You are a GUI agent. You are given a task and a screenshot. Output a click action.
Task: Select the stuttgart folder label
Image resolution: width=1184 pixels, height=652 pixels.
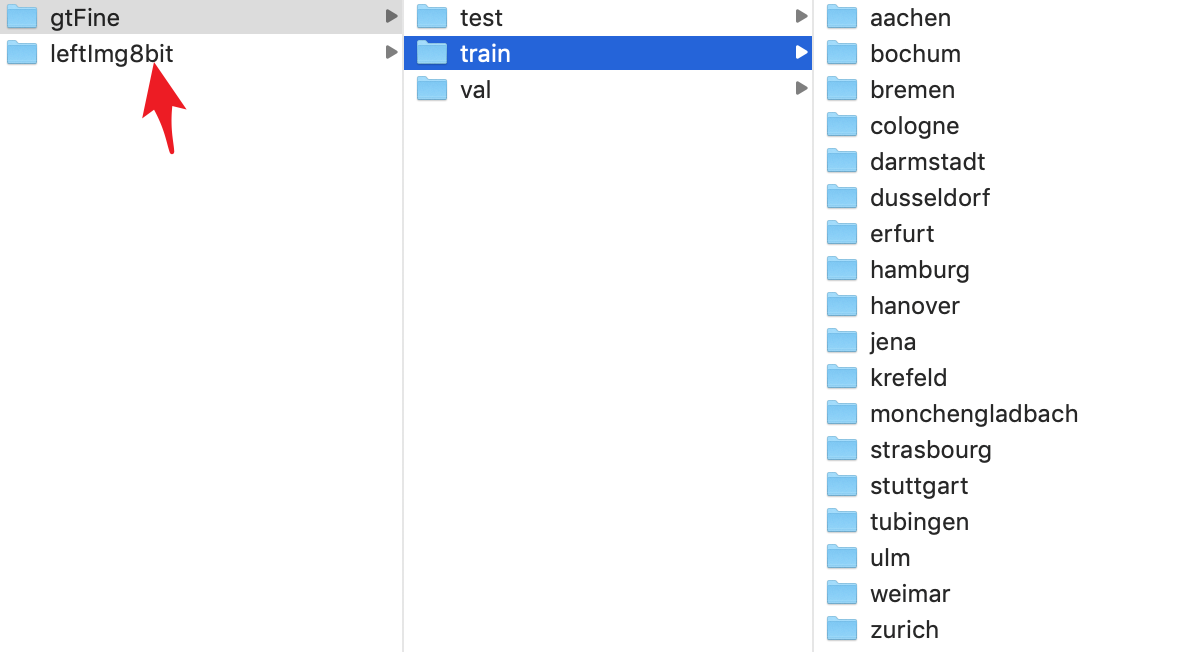tap(919, 485)
